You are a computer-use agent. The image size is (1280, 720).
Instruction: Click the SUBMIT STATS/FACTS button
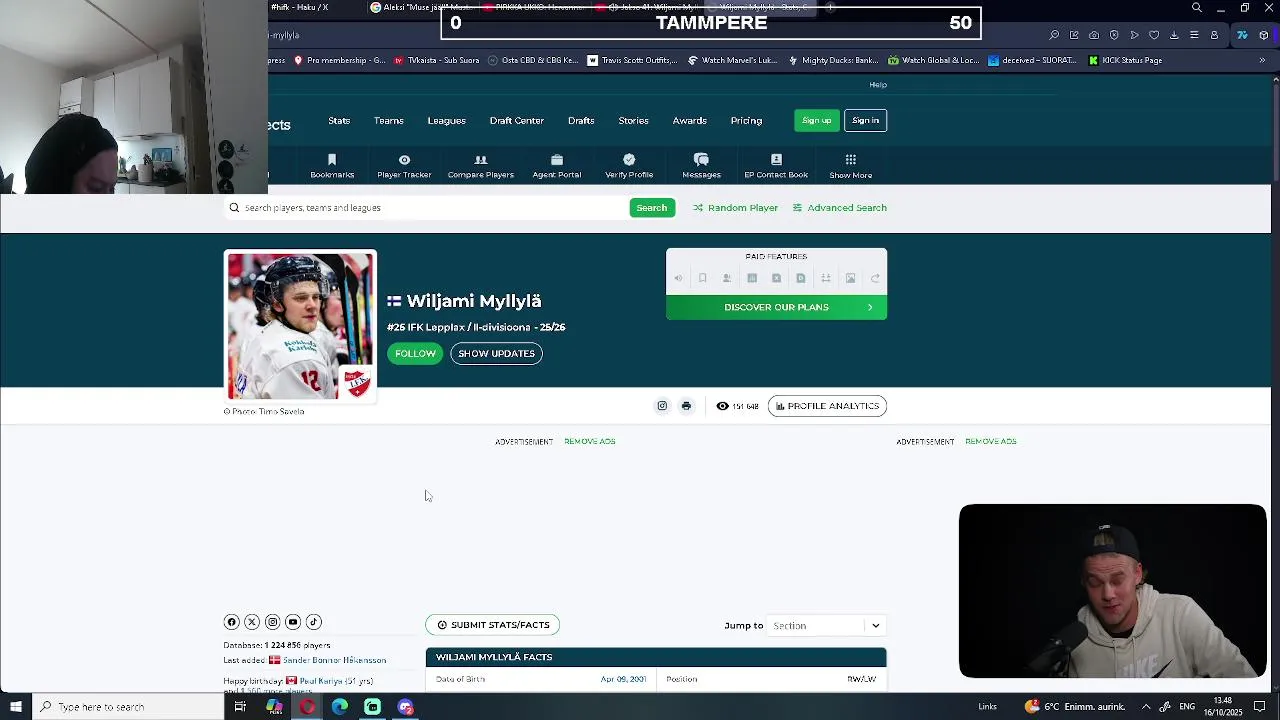pyautogui.click(x=492, y=625)
